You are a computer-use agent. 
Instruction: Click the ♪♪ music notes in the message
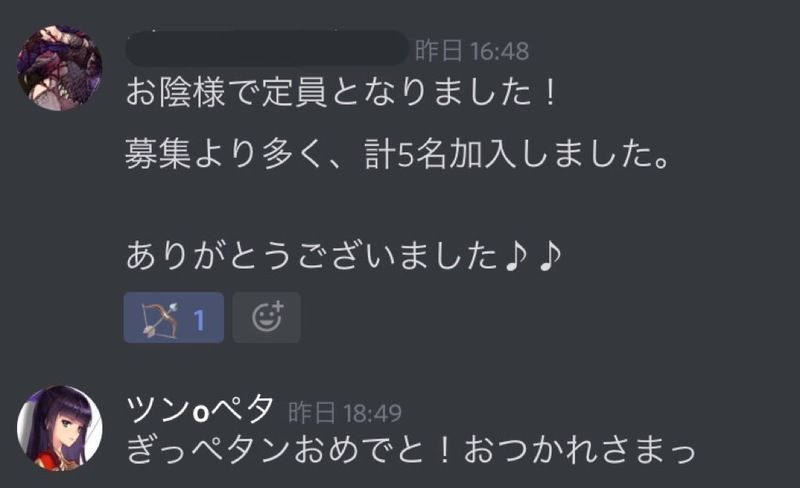click(x=533, y=255)
